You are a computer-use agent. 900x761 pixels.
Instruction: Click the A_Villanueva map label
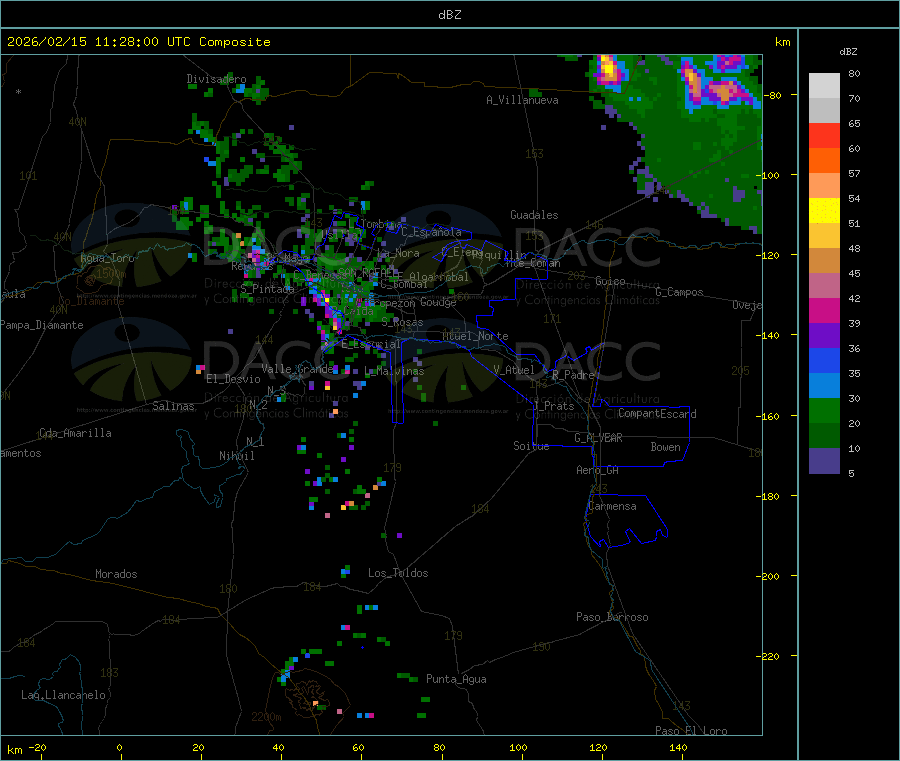pos(522,100)
